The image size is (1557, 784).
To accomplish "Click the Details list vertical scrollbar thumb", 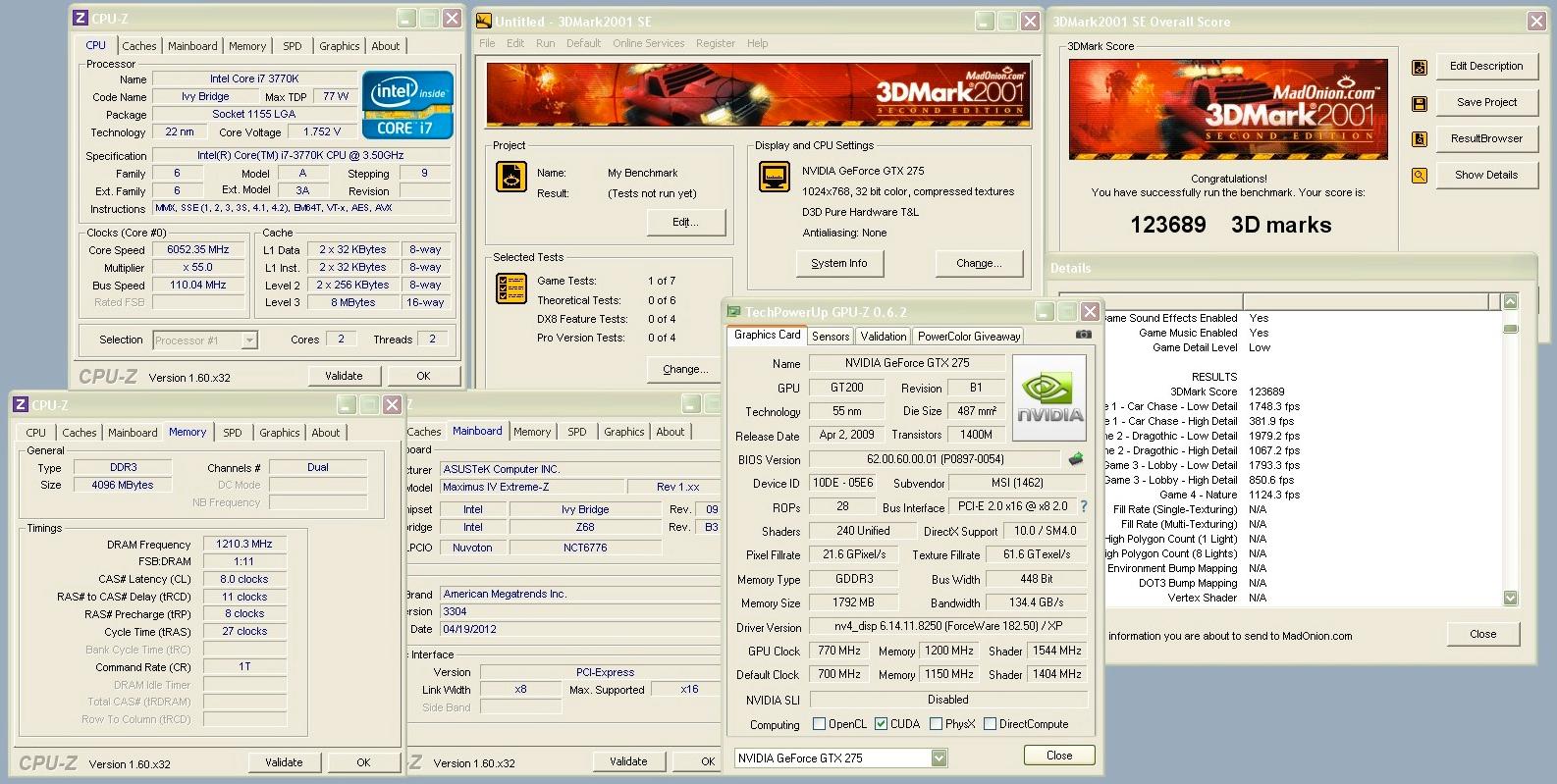I will [x=1510, y=329].
